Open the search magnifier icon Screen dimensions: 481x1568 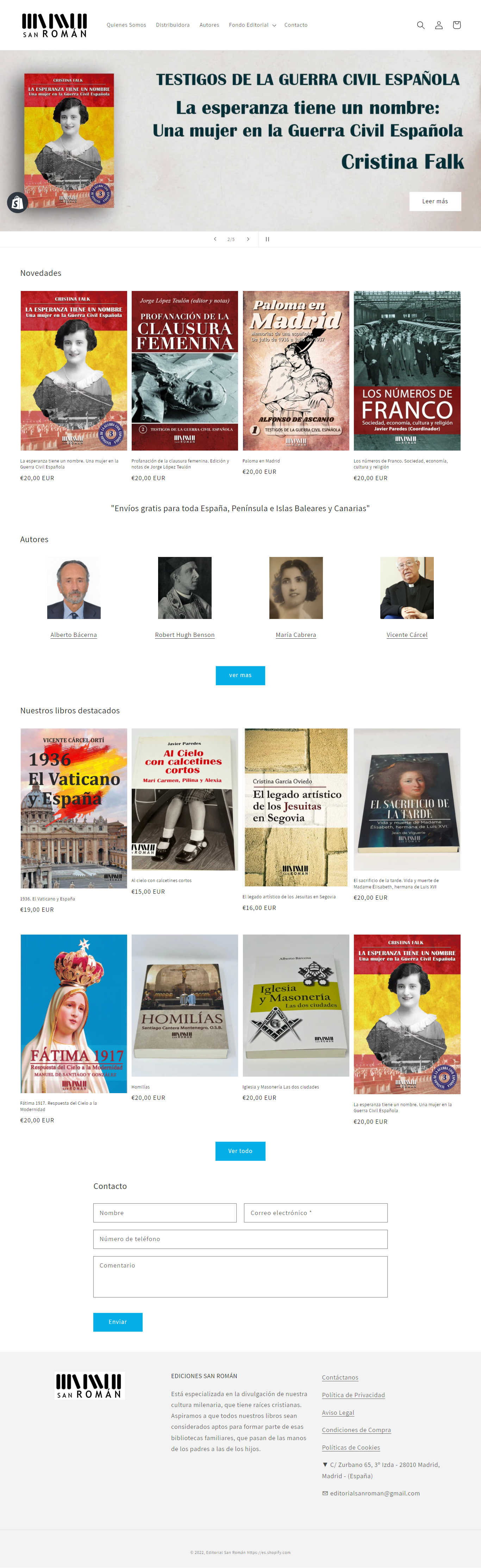[x=420, y=25]
